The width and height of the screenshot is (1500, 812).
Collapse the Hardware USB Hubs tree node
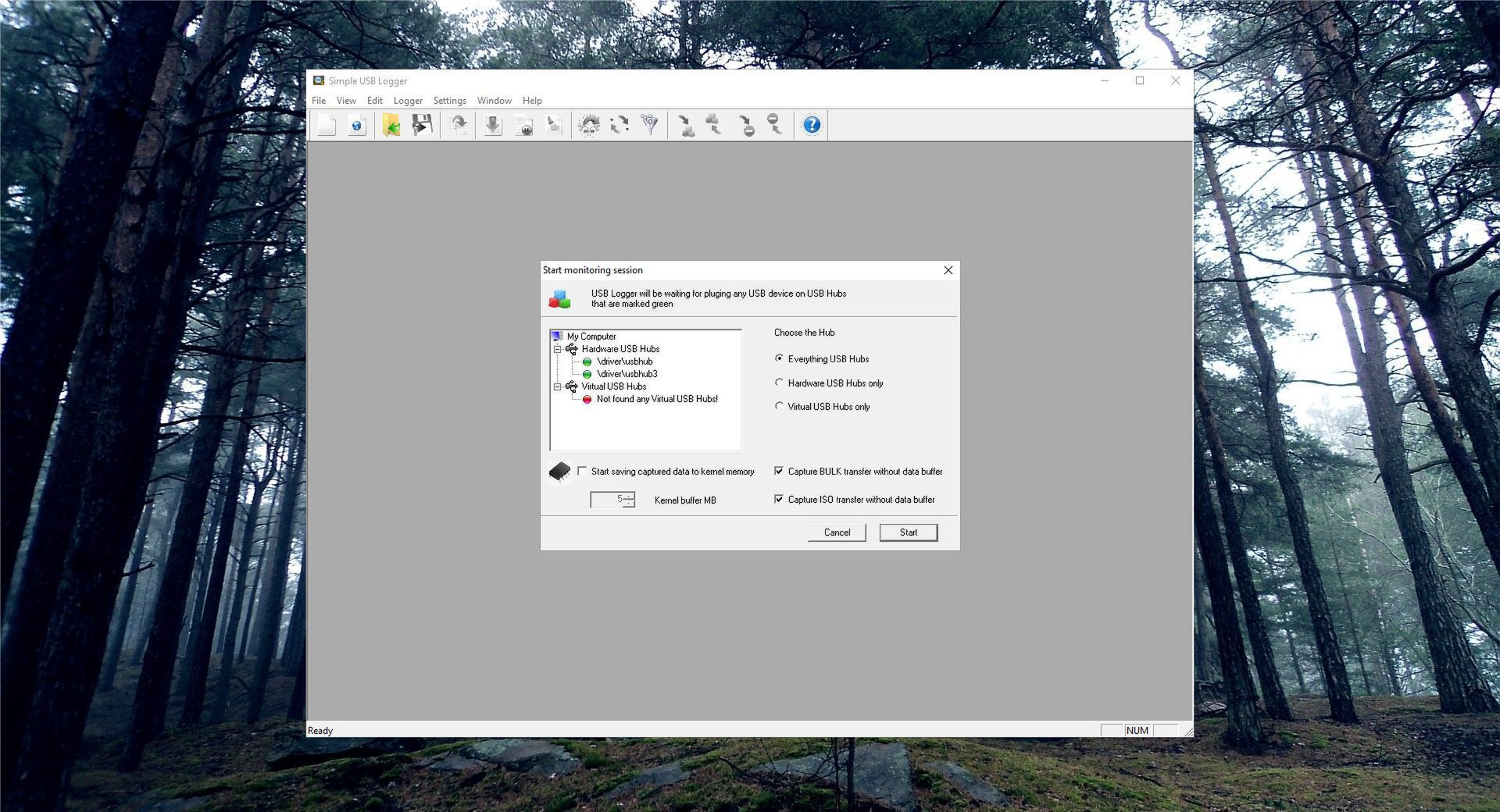556,349
